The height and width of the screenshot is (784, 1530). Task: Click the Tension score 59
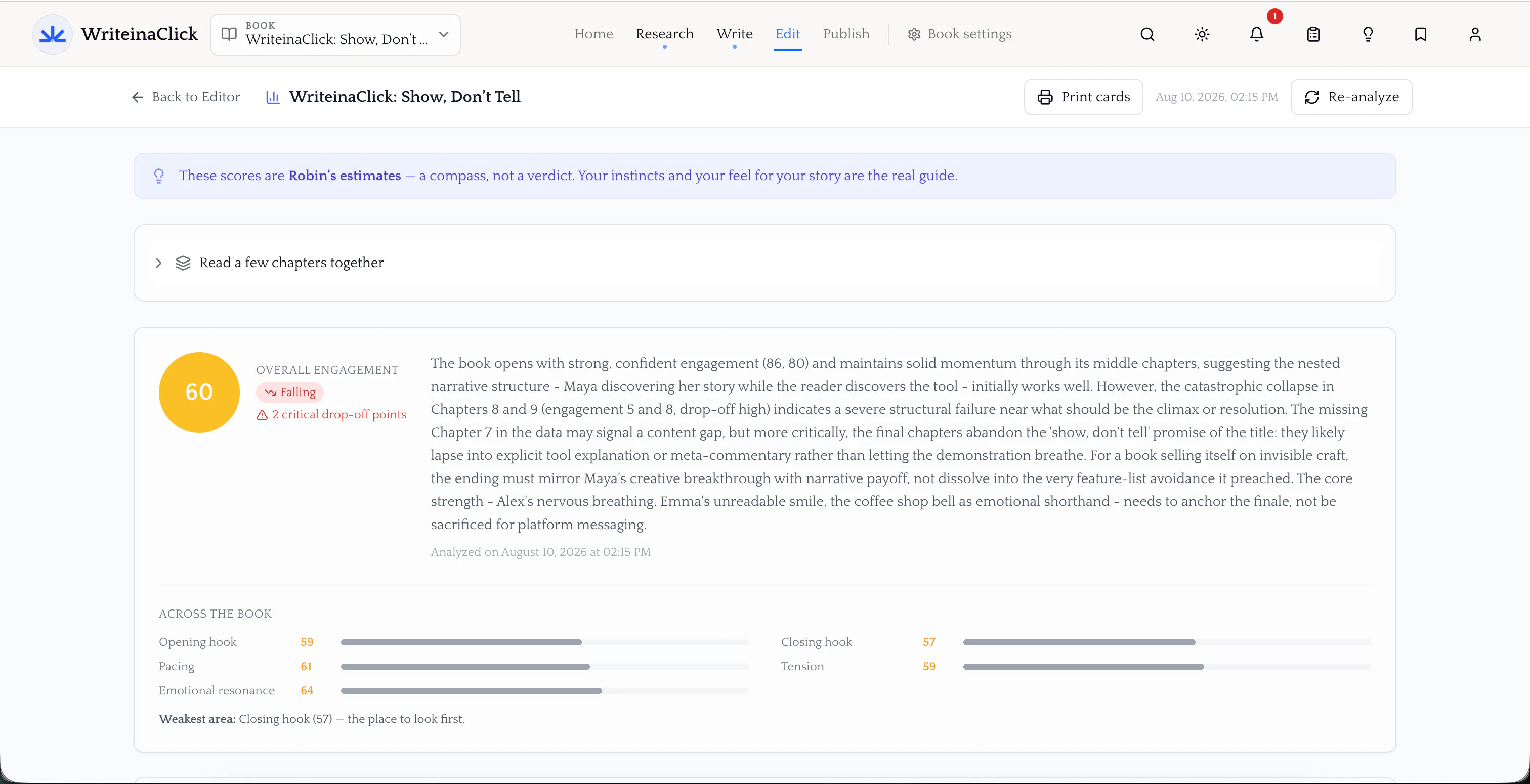tap(929, 667)
